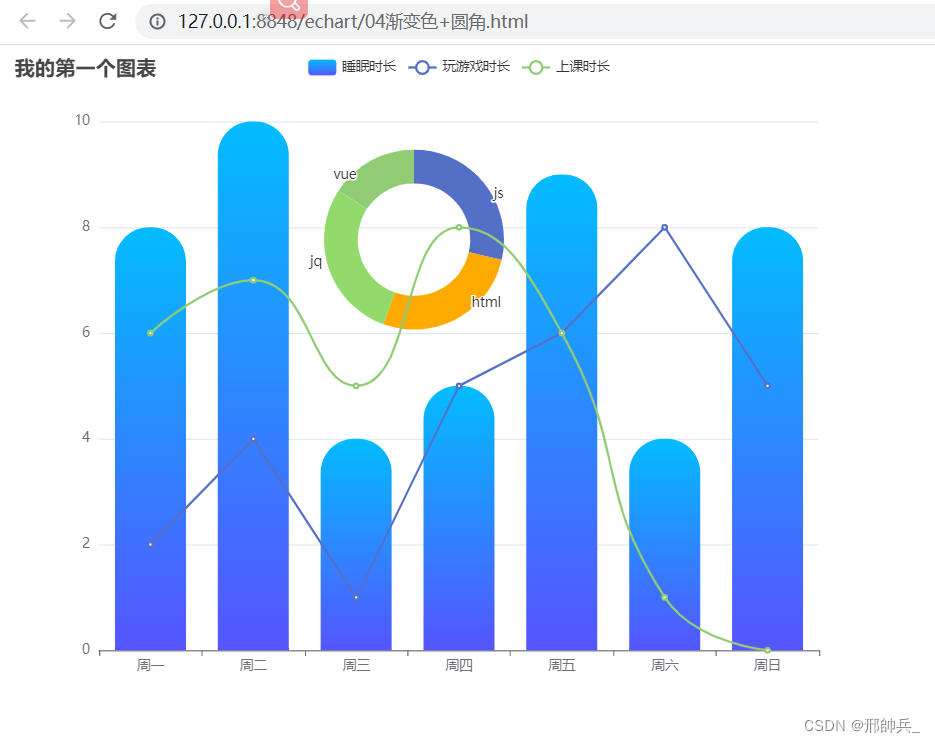This screenshot has height=743, width=935.
Task: Click the green line point at 周一
Action: [x=150, y=333]
